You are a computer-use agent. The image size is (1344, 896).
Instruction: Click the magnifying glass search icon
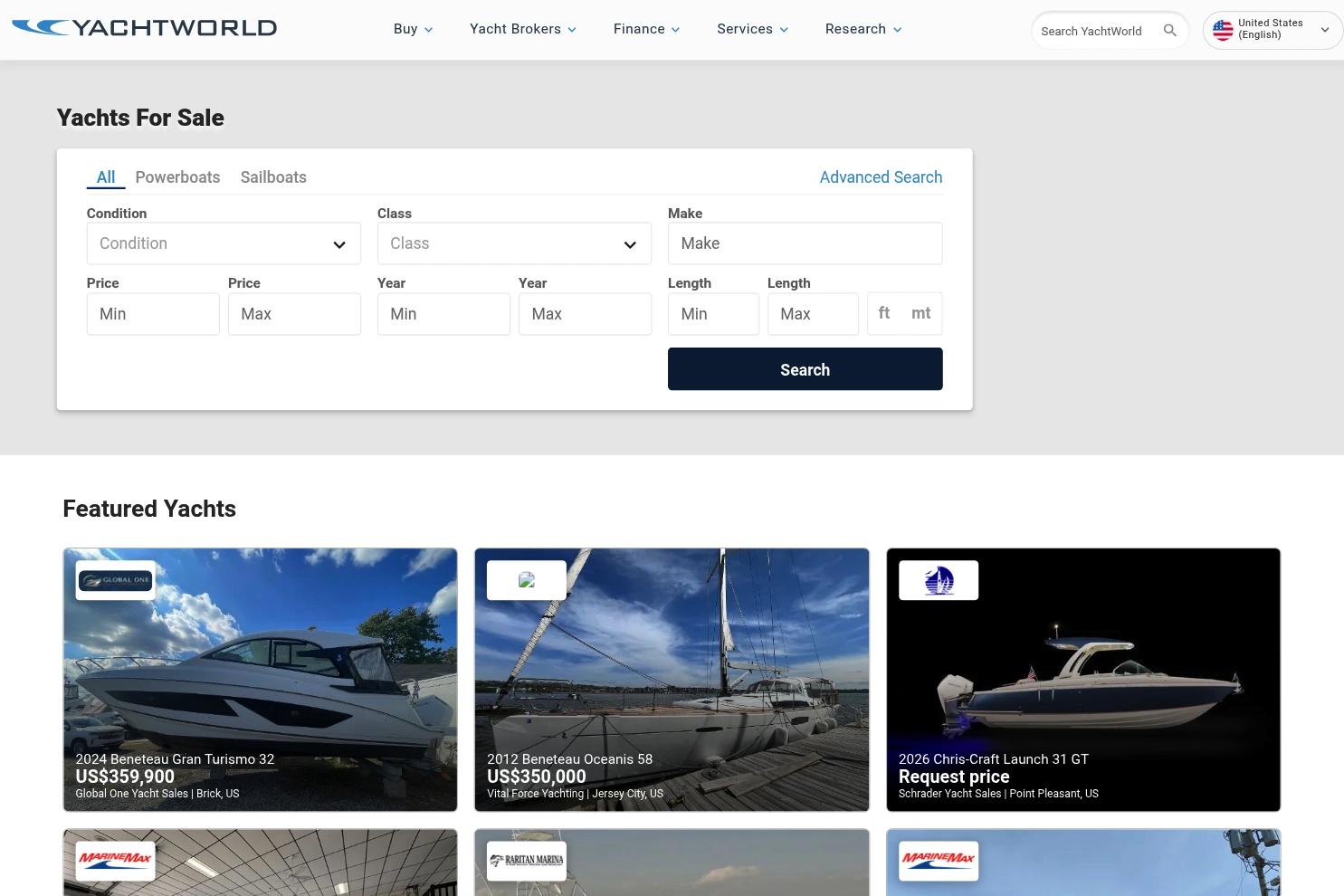pyautogui.click(x=1169, y=31)
